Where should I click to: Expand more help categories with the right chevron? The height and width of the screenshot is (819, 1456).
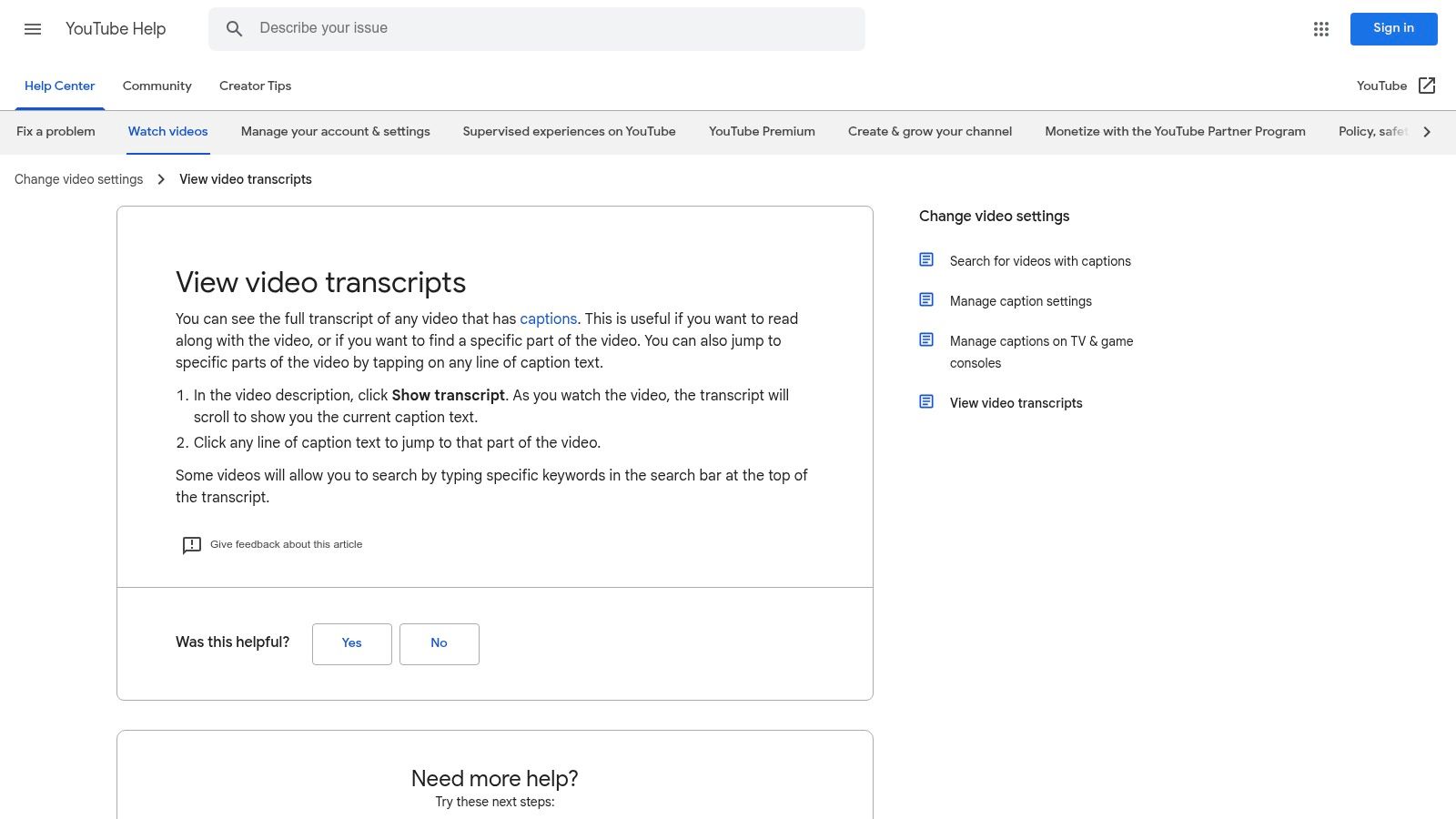coord(1427,131)
